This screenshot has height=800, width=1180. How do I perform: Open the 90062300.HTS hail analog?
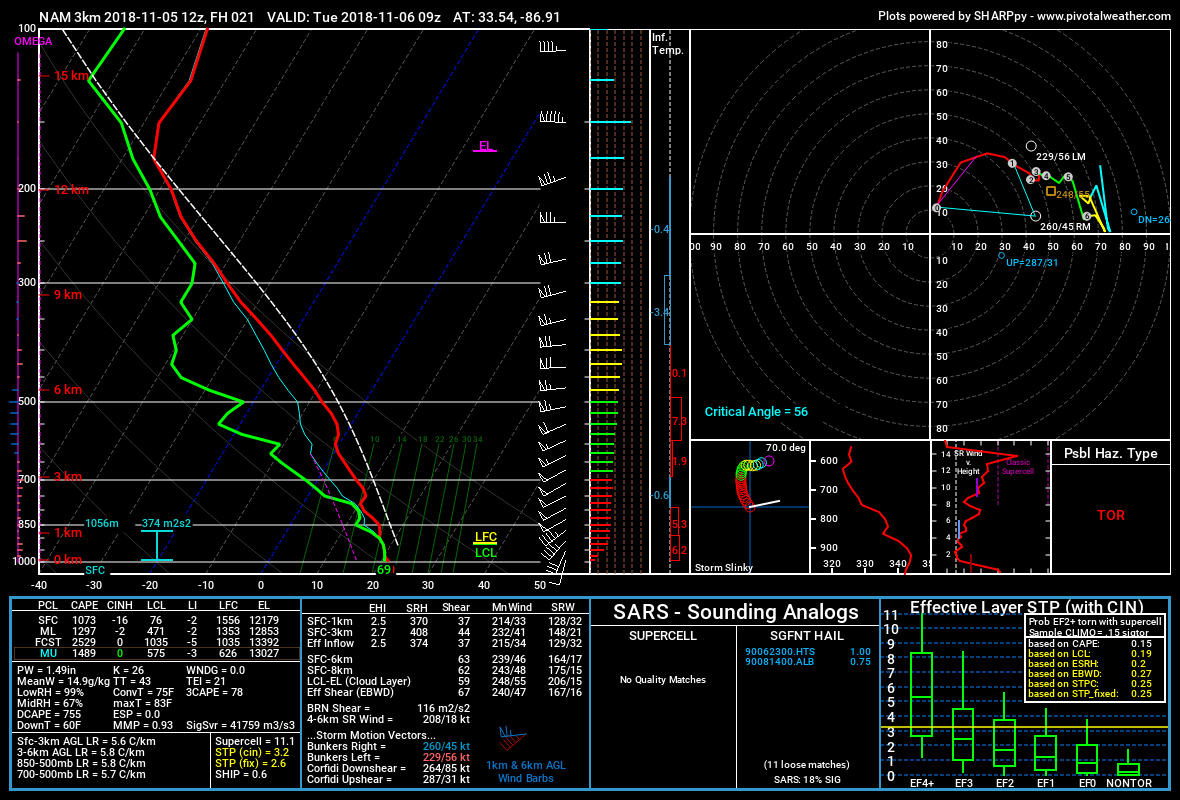[x=775, y=651]
